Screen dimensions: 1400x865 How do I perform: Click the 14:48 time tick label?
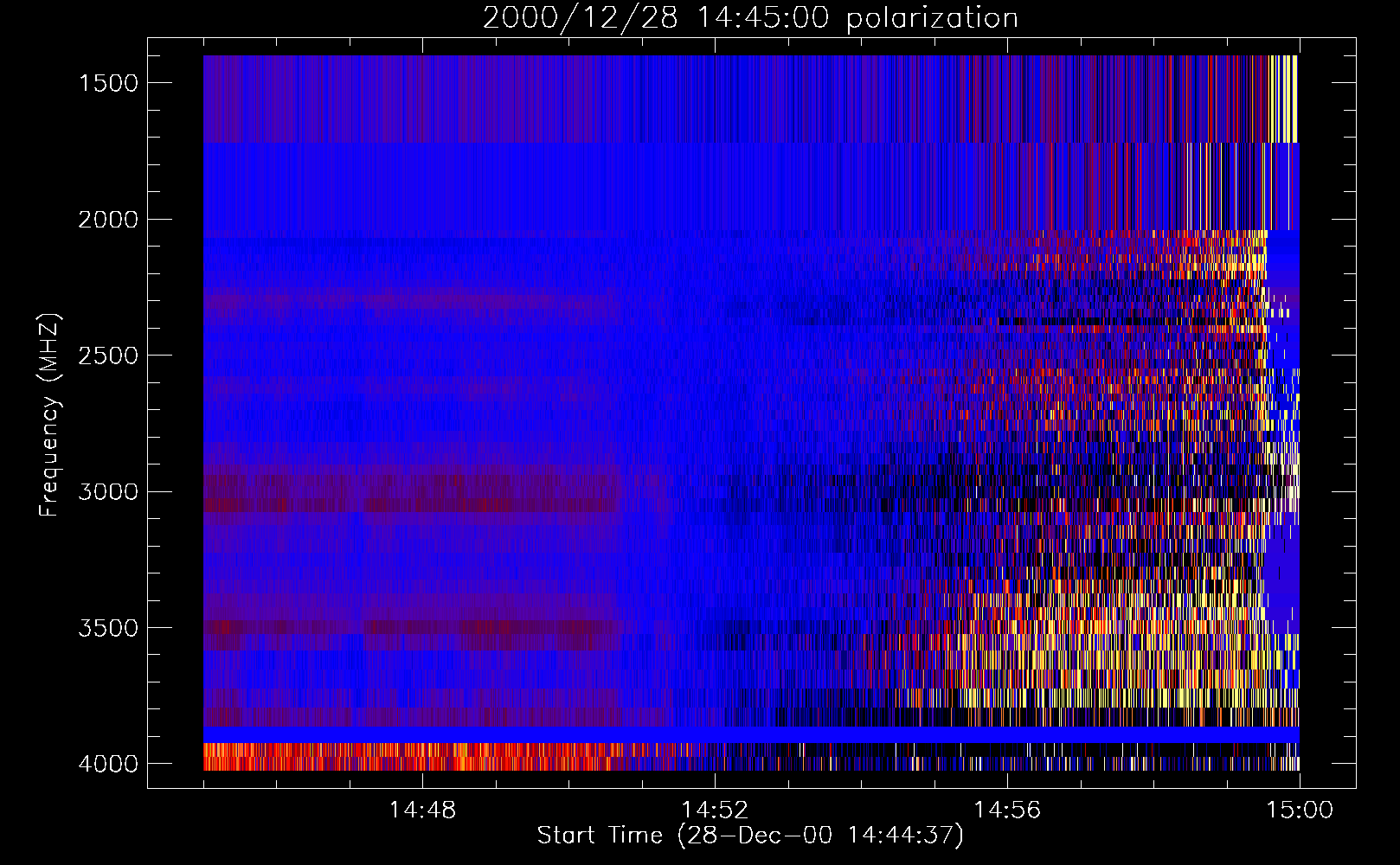pyautogui.click(x=422, y=811)
